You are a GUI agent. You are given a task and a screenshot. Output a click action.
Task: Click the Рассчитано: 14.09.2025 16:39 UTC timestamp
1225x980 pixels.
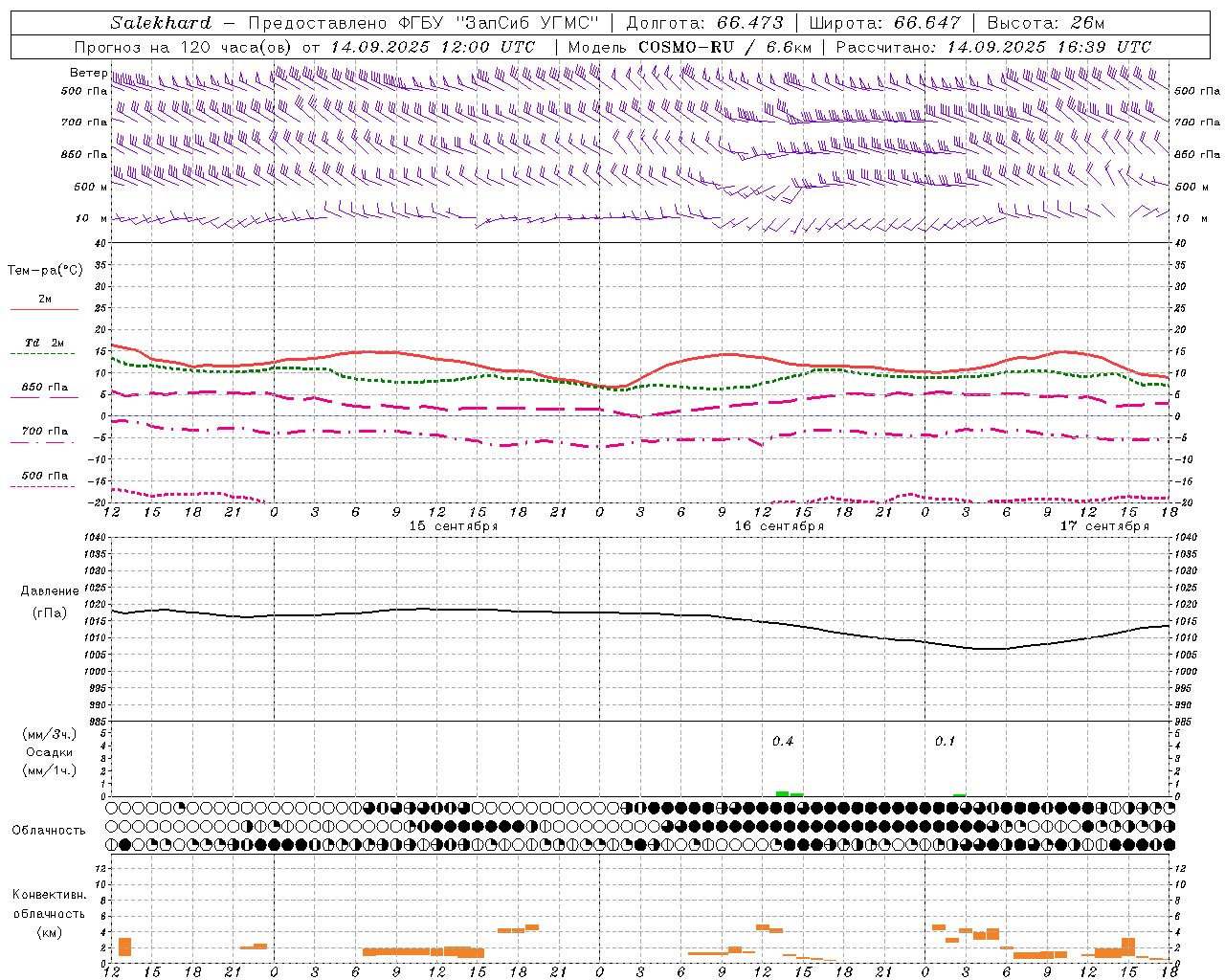click(993, 47)
